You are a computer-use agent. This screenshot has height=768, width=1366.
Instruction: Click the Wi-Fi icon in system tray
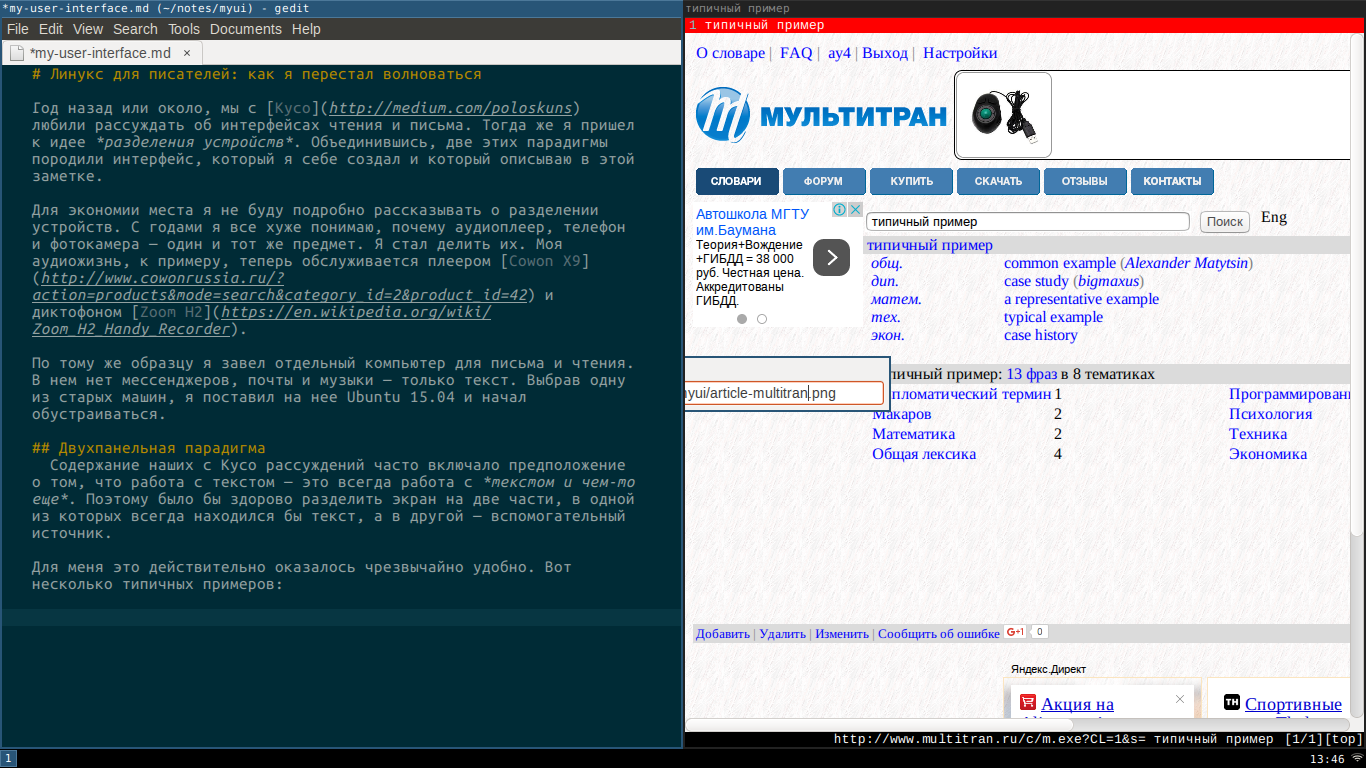pyautogui.click(x=1356, y=759)
